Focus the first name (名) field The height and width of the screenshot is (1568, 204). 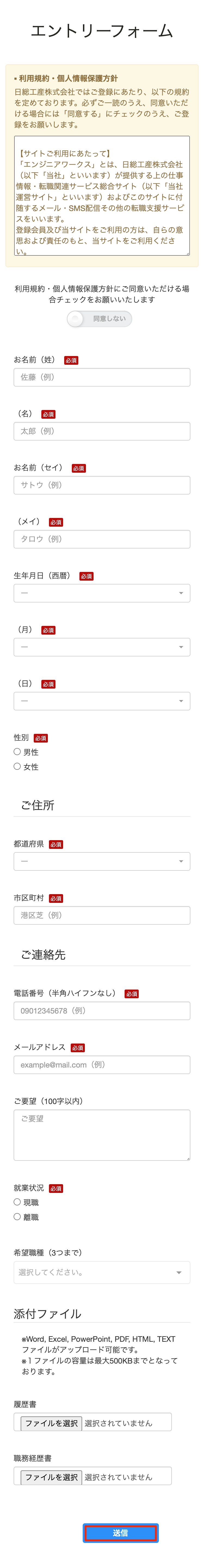click(x=102, y=431)
